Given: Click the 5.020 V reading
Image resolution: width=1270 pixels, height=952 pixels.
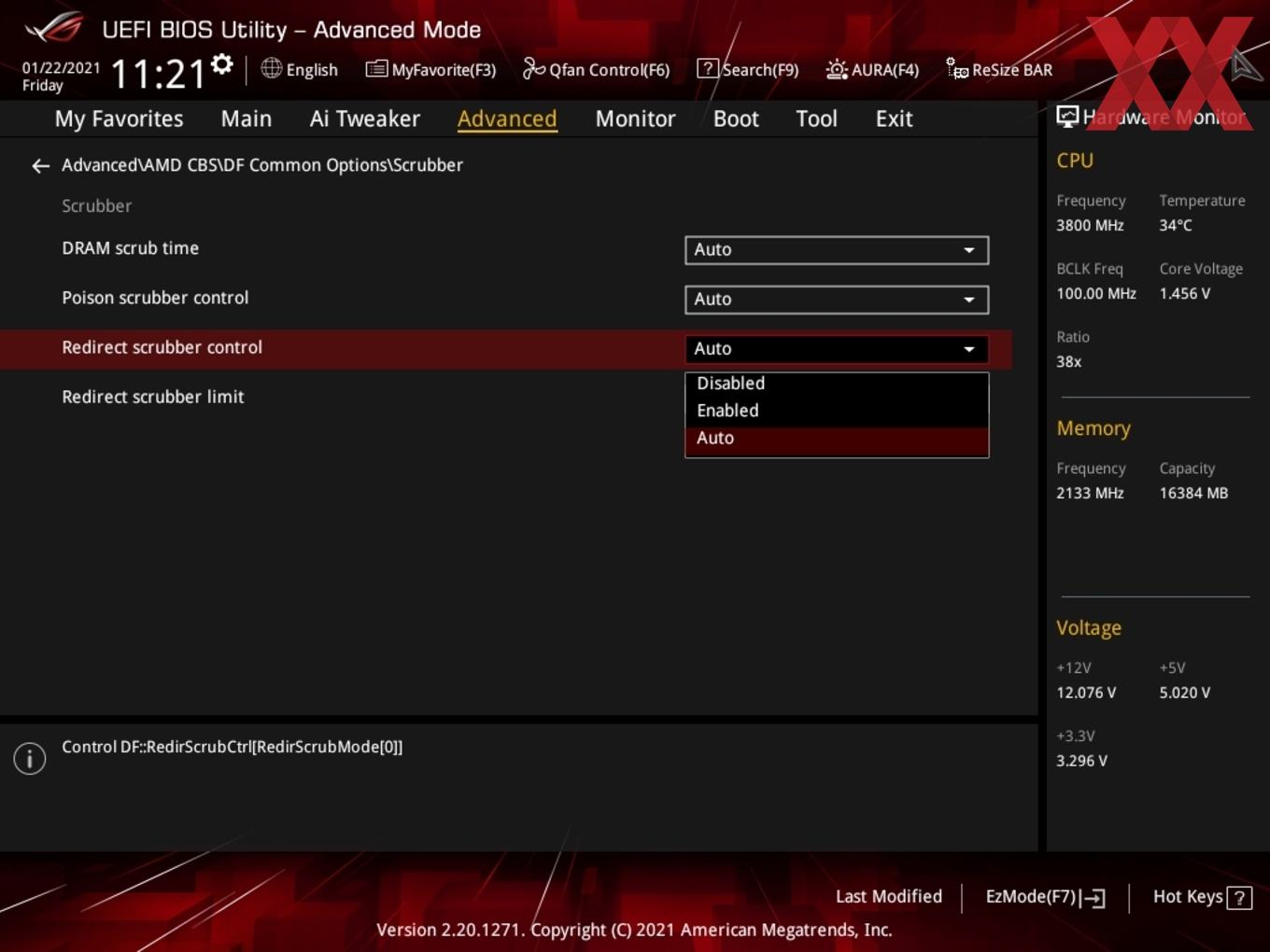Looking at the screenshot, I should [x=1185, y=693].
